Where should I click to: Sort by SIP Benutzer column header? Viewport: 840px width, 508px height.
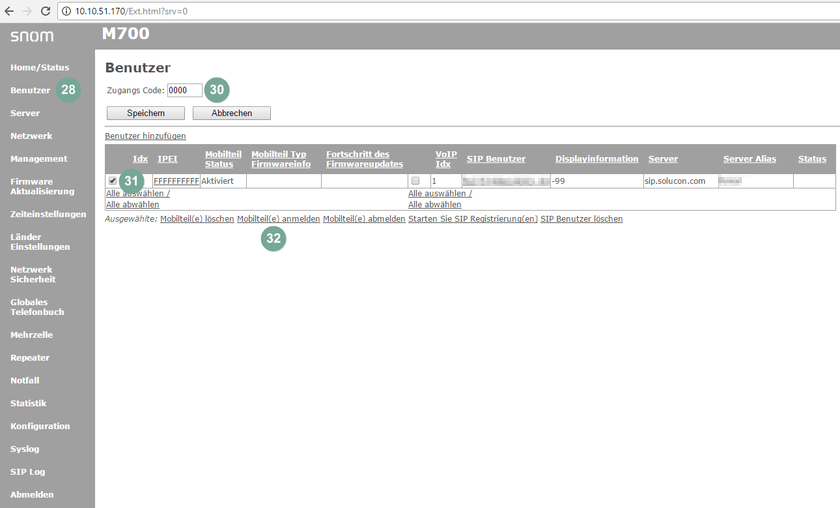coord(496,159)
